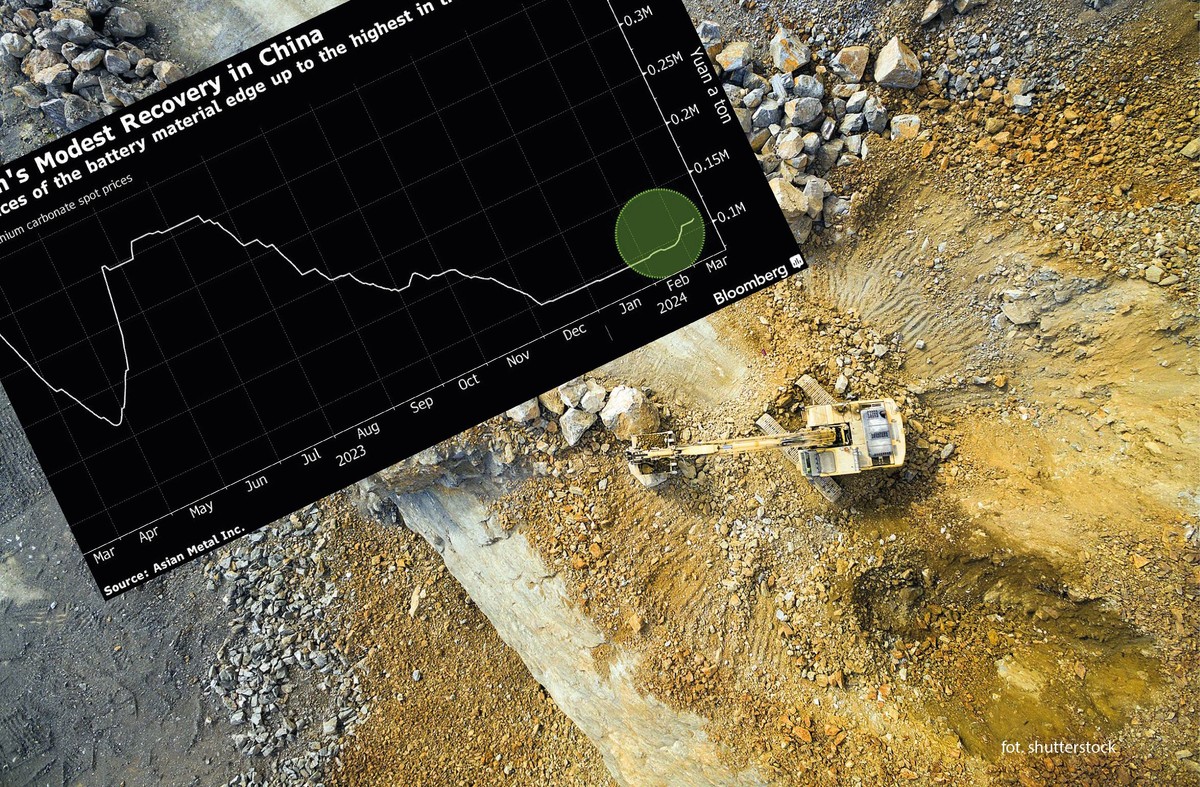Click the Jan x-axis label
Viewport: 1200px width, 787px height.
click(630, 307)
